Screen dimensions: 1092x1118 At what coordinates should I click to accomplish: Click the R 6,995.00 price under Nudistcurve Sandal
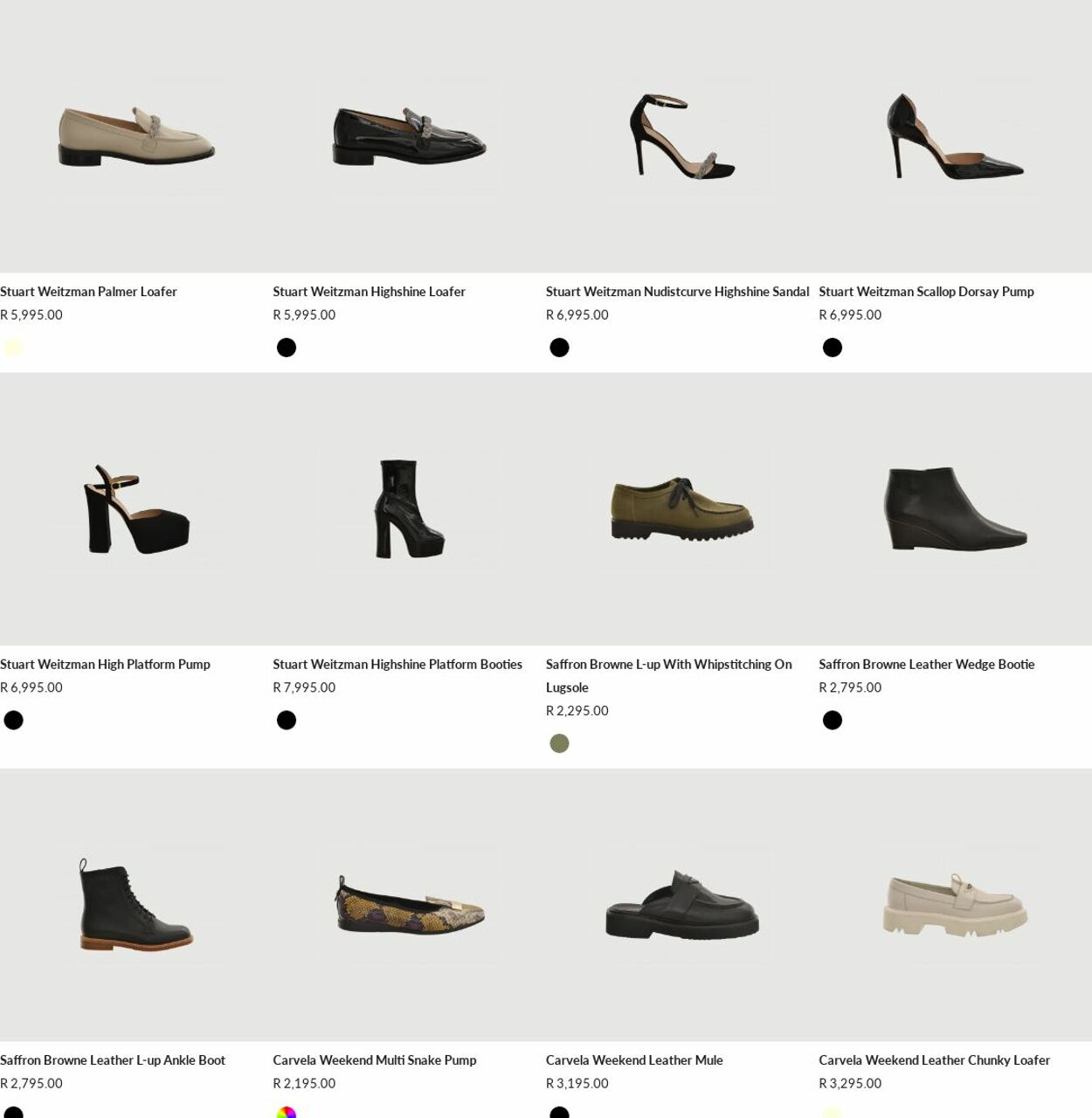(x=577, y=315)
